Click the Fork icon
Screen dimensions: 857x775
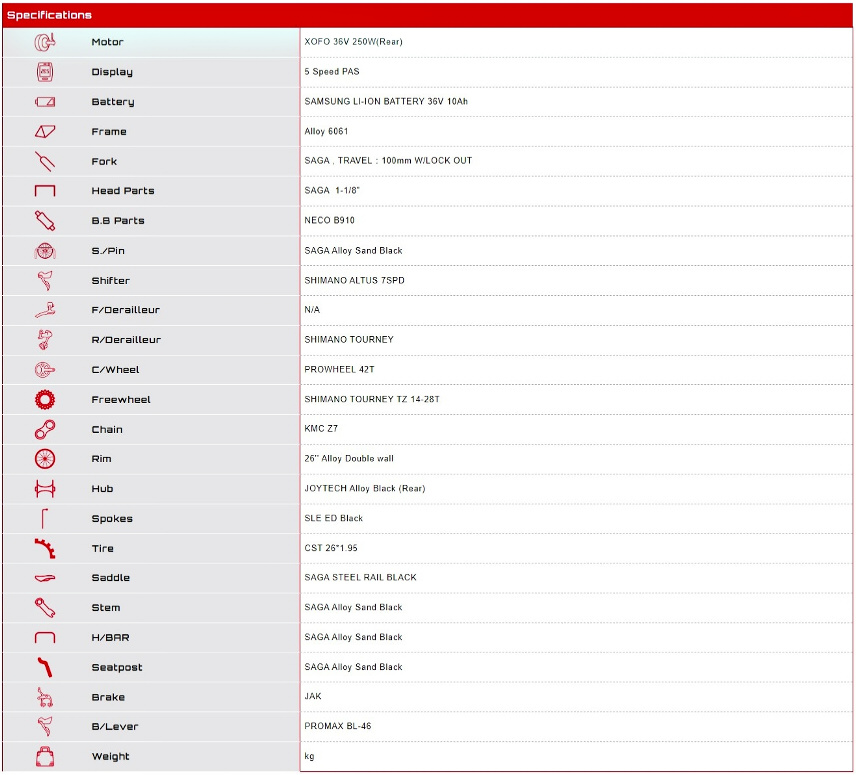(x=45, y=161)
